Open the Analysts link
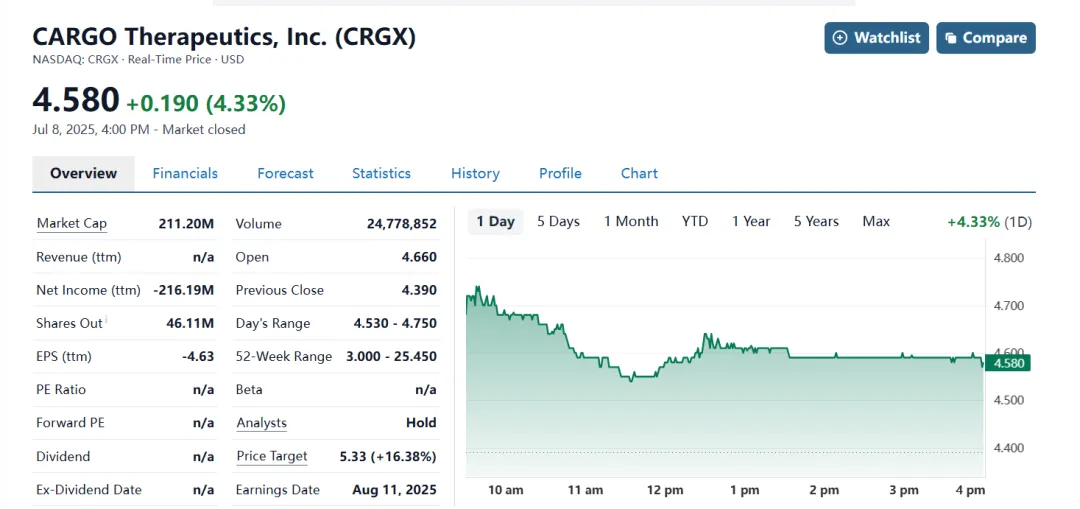Image resolution: width=1080 pixels, height=509 pixels. click(261, 423)
